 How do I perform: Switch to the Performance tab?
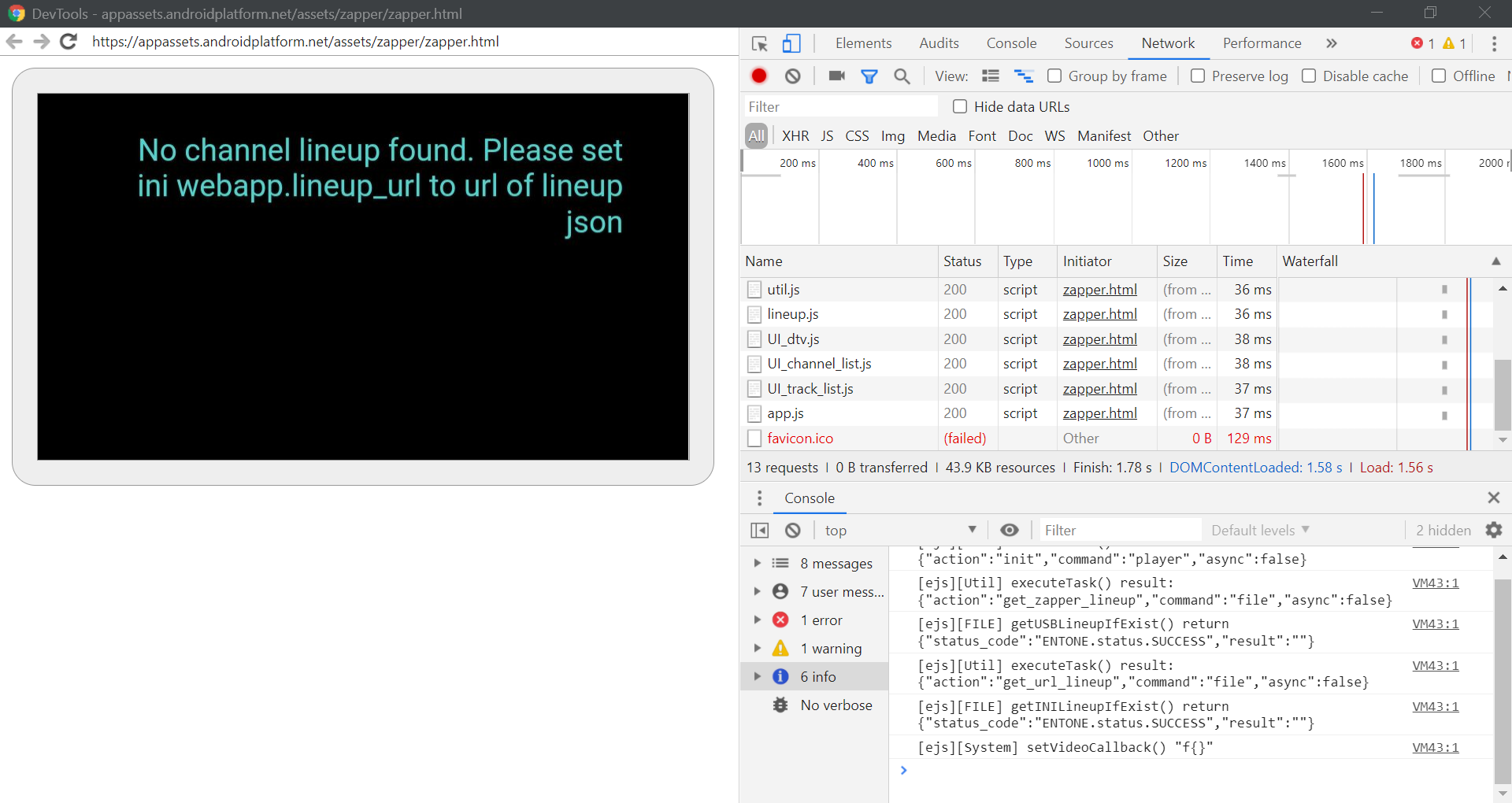tap(1262, 43)
